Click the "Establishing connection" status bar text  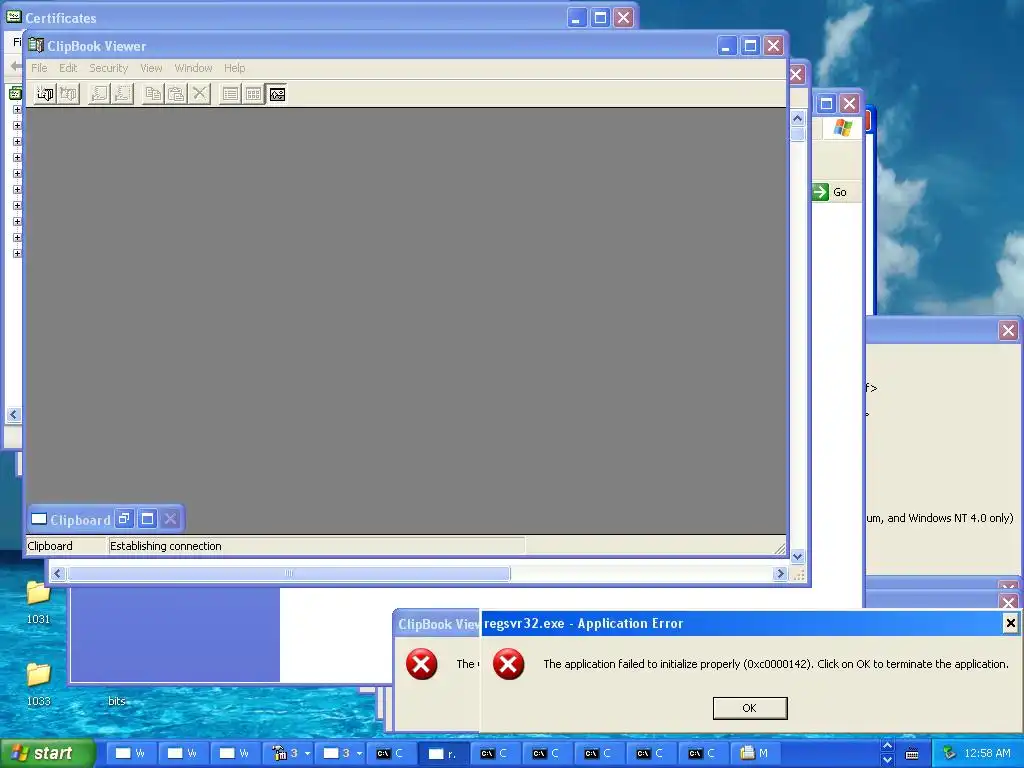tap(165, 546)
